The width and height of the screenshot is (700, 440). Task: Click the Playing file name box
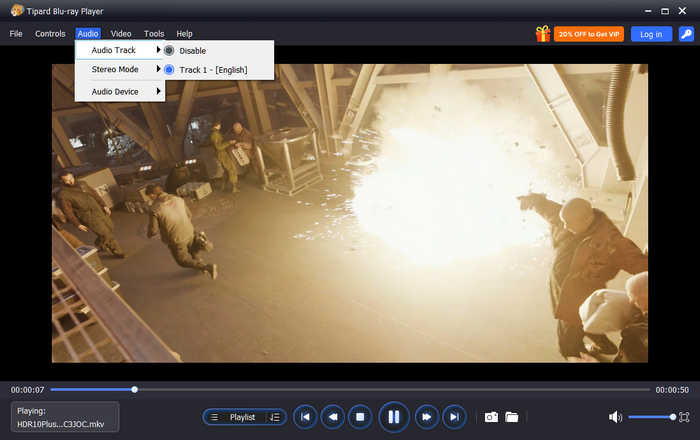click(x=65, y=417)
